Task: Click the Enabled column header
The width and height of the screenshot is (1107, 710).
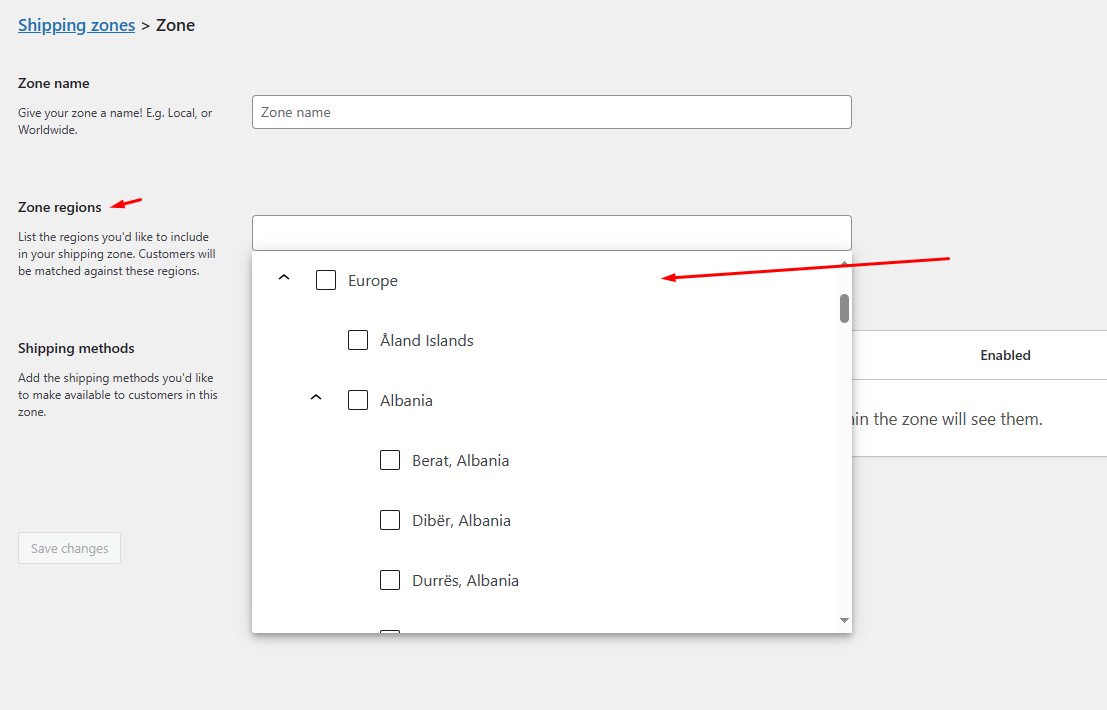Action: pos(1005,355)
